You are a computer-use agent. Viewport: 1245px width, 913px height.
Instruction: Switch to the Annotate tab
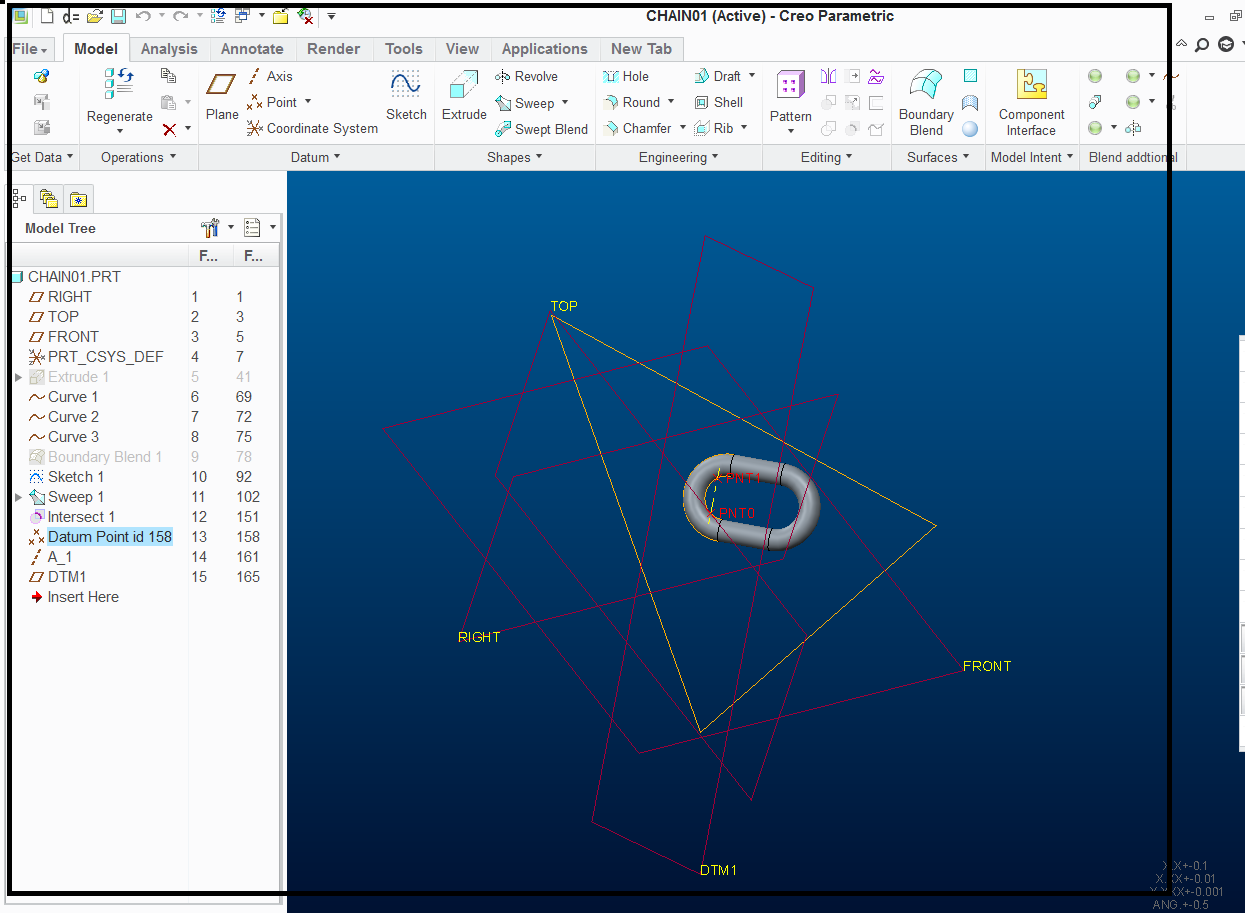coord(252,49)
